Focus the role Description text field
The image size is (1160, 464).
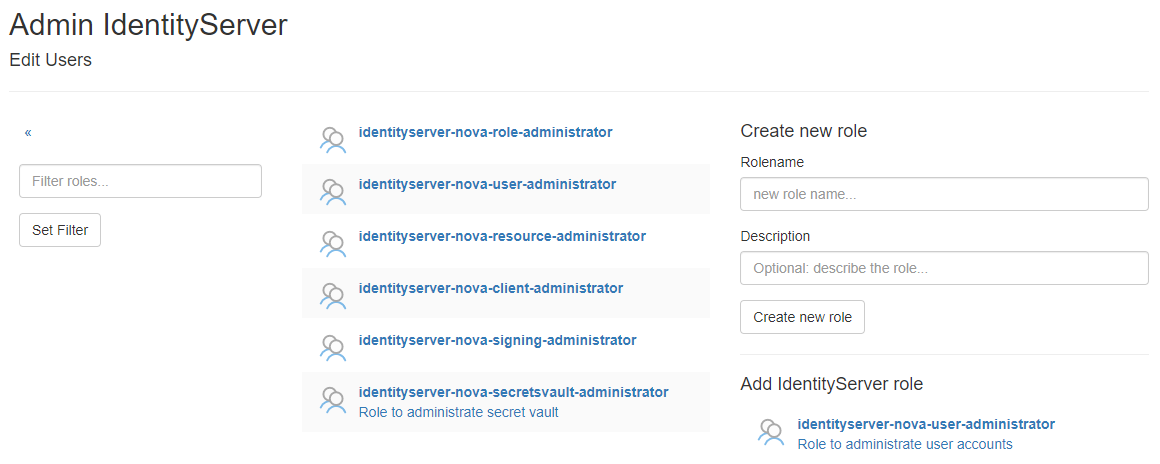coord(943,268)
